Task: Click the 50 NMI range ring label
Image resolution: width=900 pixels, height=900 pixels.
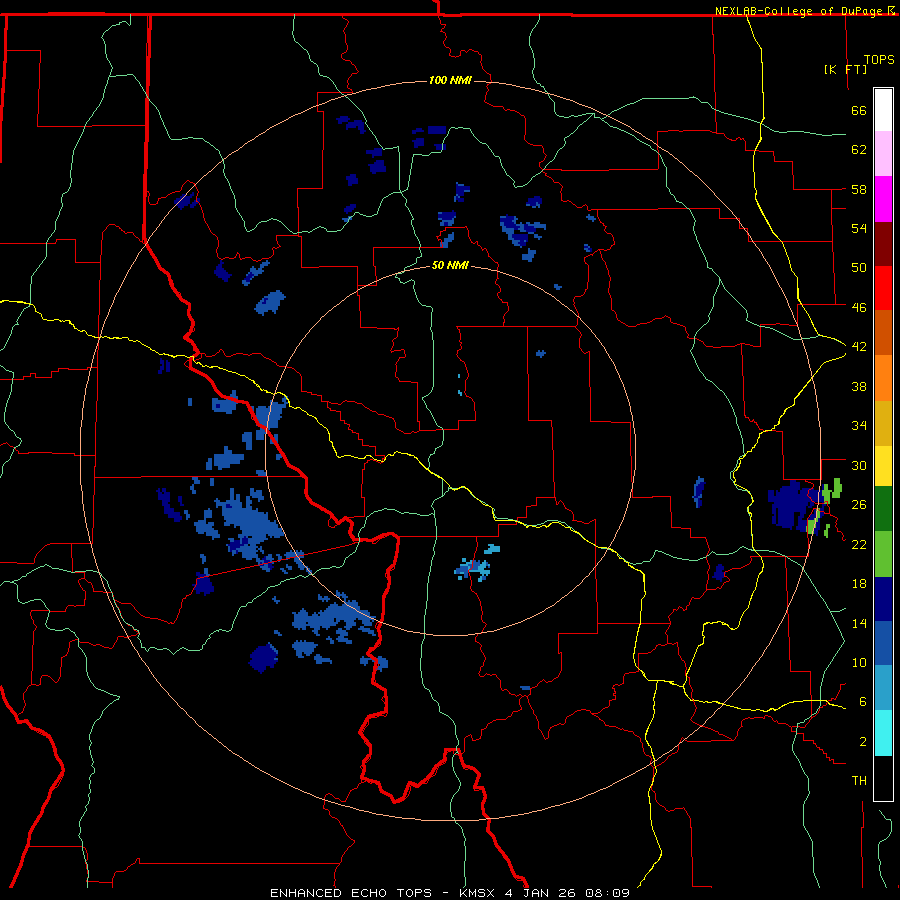Action: [450, 265]
